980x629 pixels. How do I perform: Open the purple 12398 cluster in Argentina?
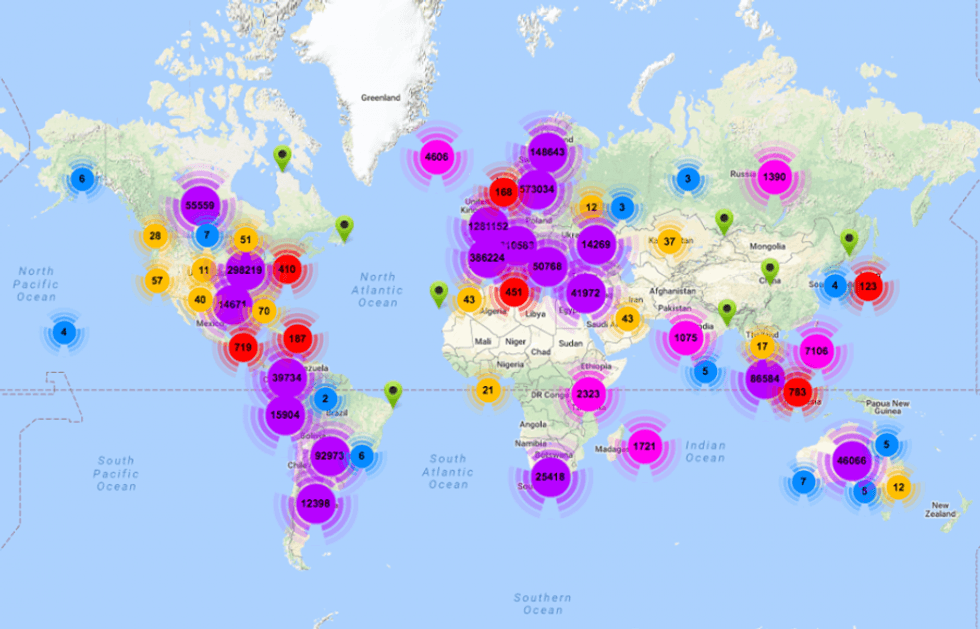coord(315,502)
